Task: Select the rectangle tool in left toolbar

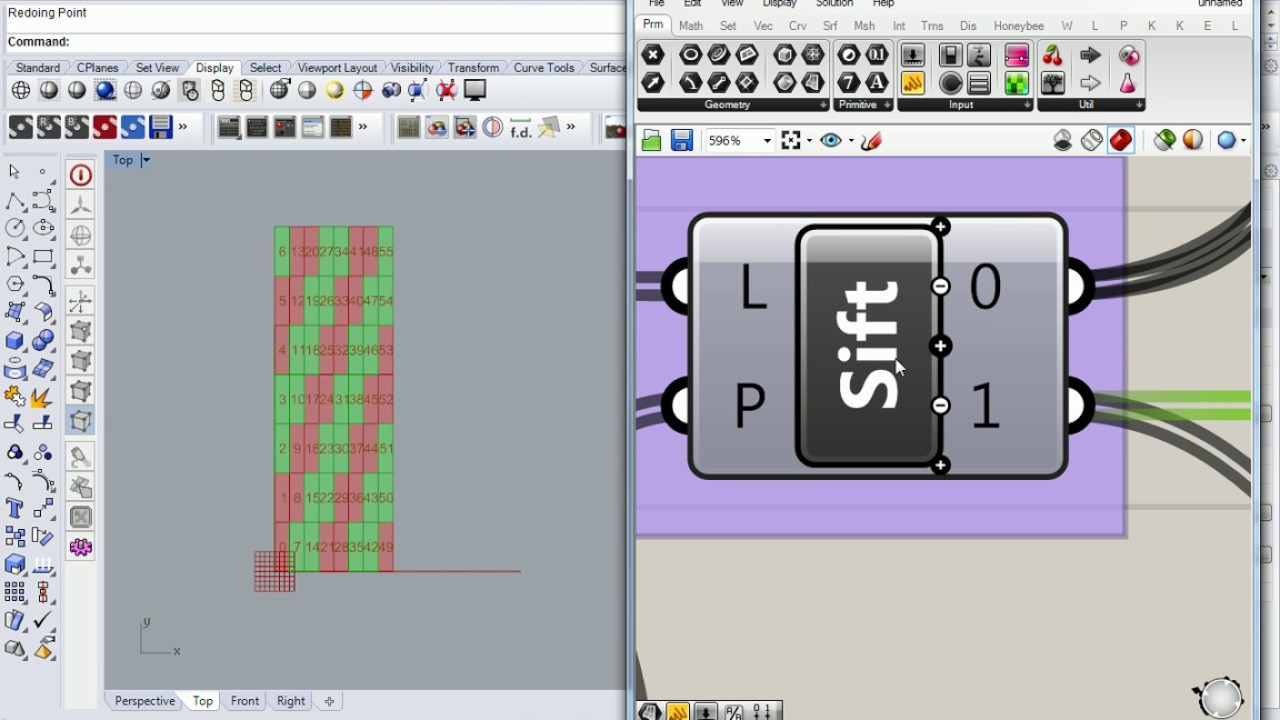Action: [x=43, y=257]
